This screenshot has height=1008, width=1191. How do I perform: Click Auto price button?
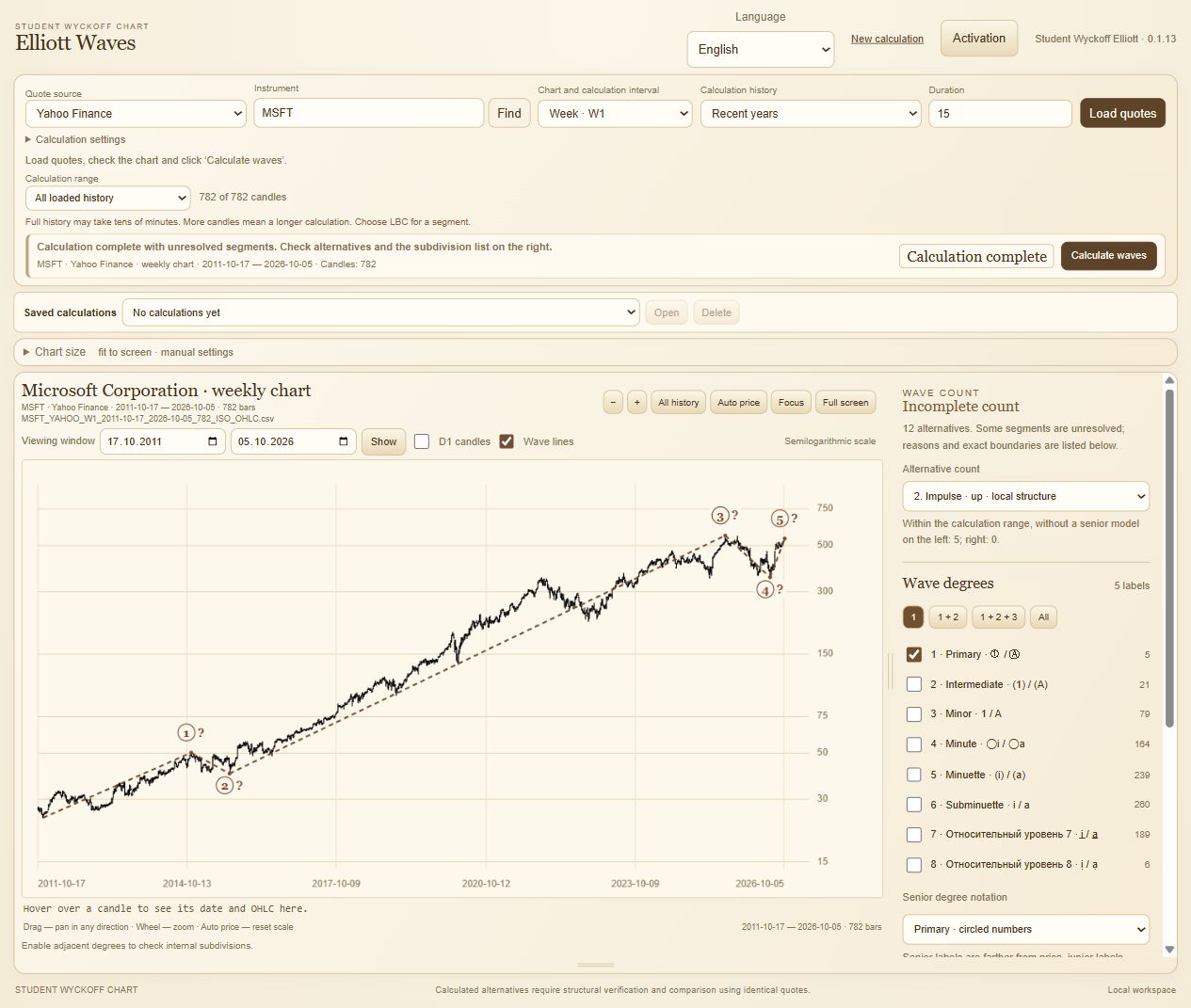[738, 402]
